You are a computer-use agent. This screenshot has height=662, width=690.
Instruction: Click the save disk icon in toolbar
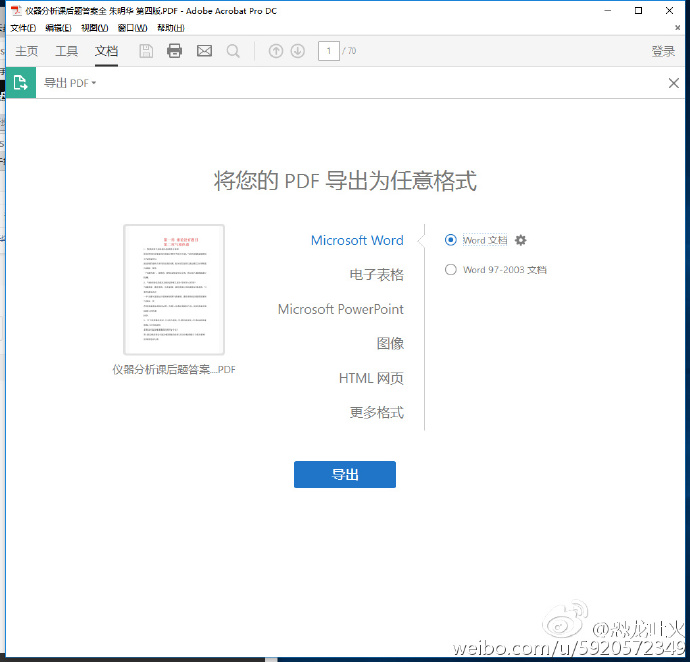[x=146, y=51]
